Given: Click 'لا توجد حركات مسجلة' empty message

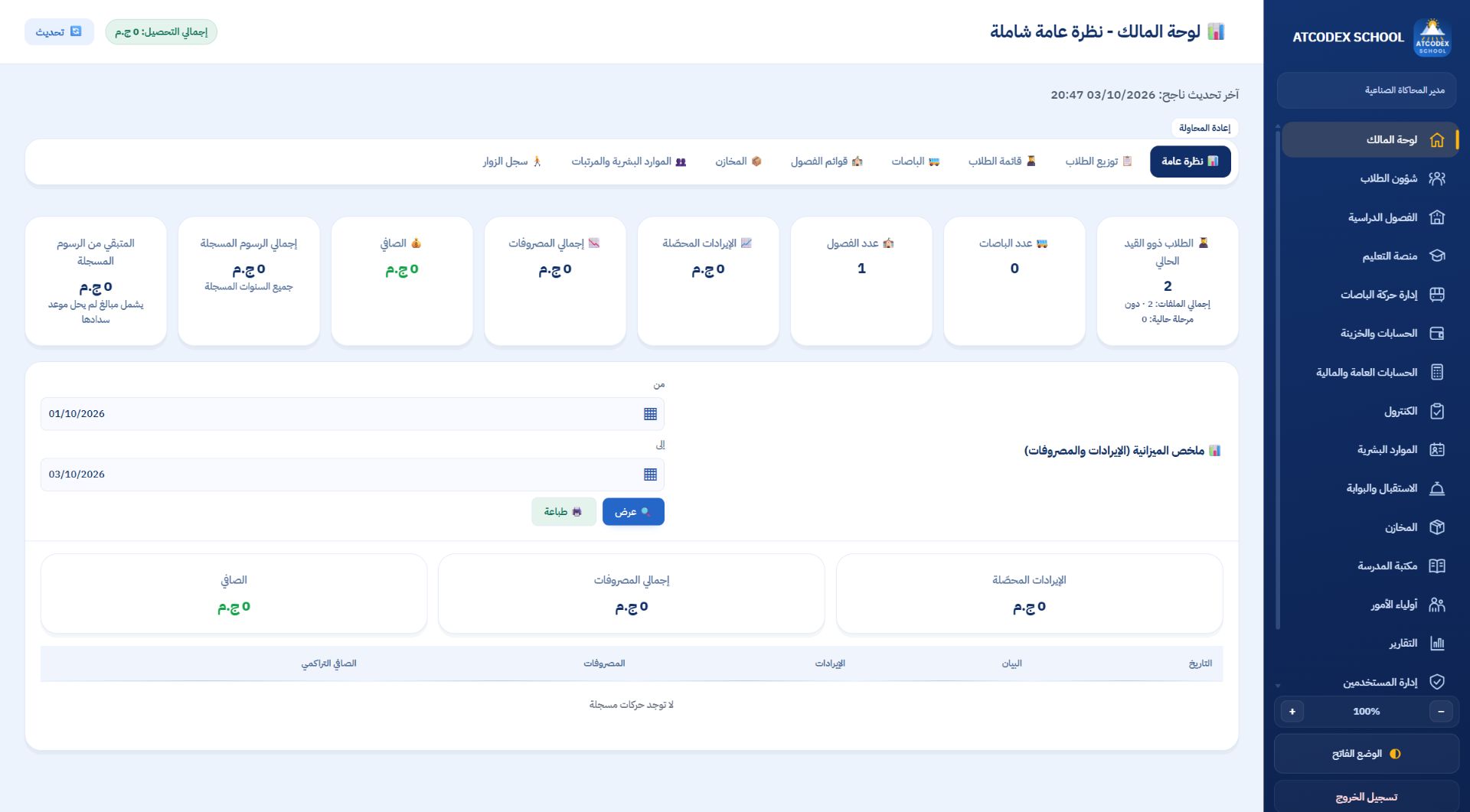Looking at the screenshot, I should tap(632, 705).
